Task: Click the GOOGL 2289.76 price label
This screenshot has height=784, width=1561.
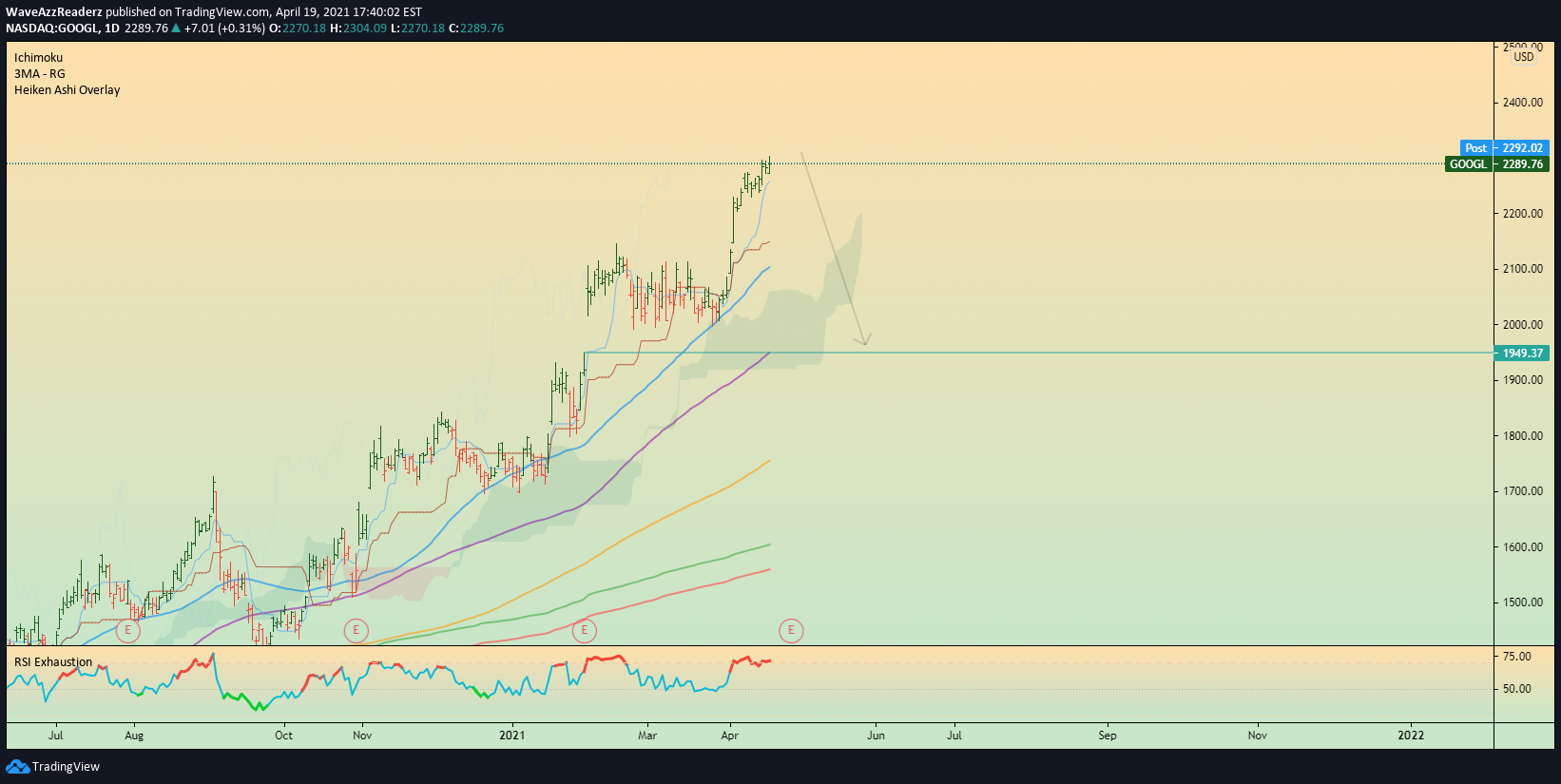Action: tap(1497, 164)
